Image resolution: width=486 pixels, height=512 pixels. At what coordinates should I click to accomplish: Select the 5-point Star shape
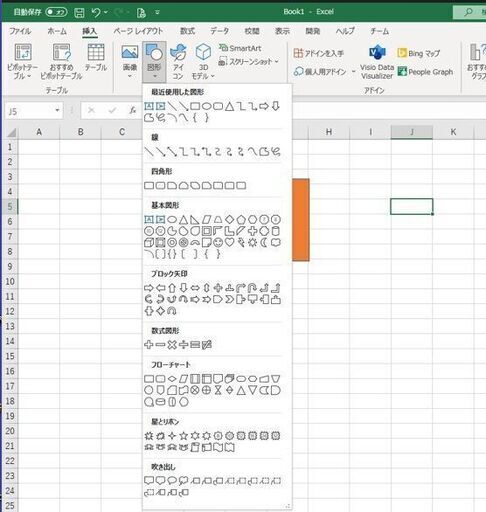[183, 436]
